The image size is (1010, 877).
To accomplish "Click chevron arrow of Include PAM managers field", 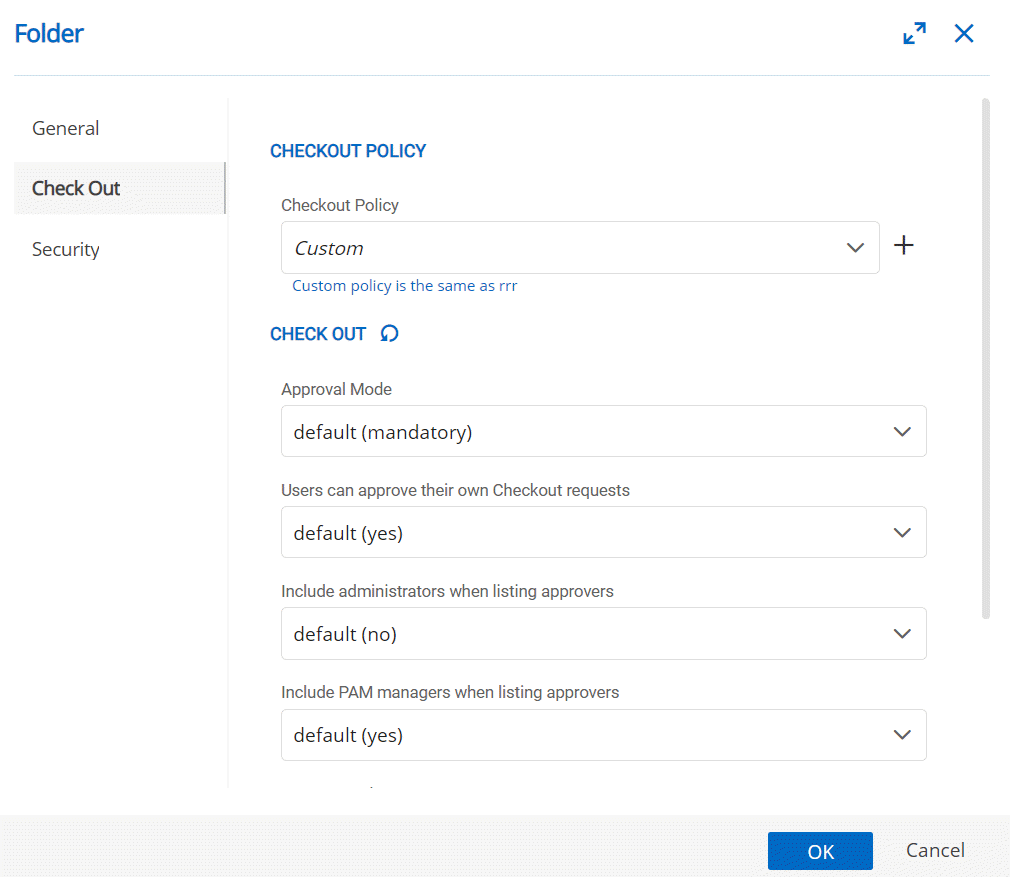I will [x=902, y=735].
